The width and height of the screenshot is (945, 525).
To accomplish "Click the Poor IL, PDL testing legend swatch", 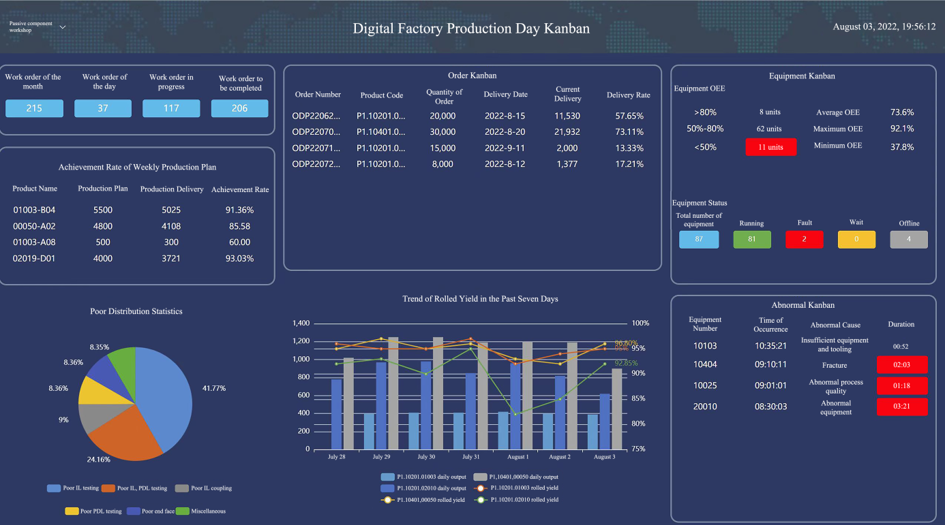I will tap(109, 488).
